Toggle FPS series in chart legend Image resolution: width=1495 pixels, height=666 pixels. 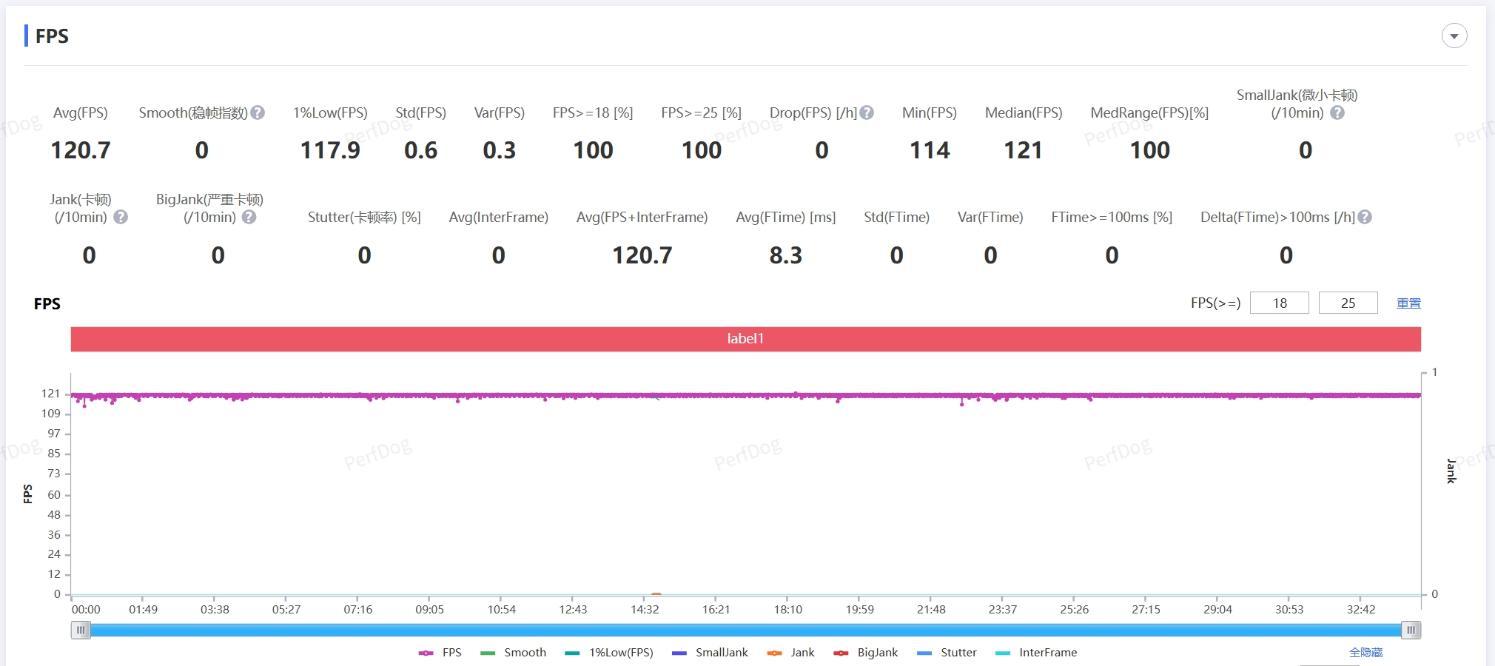pyautogui.click(x=440, y=653)
